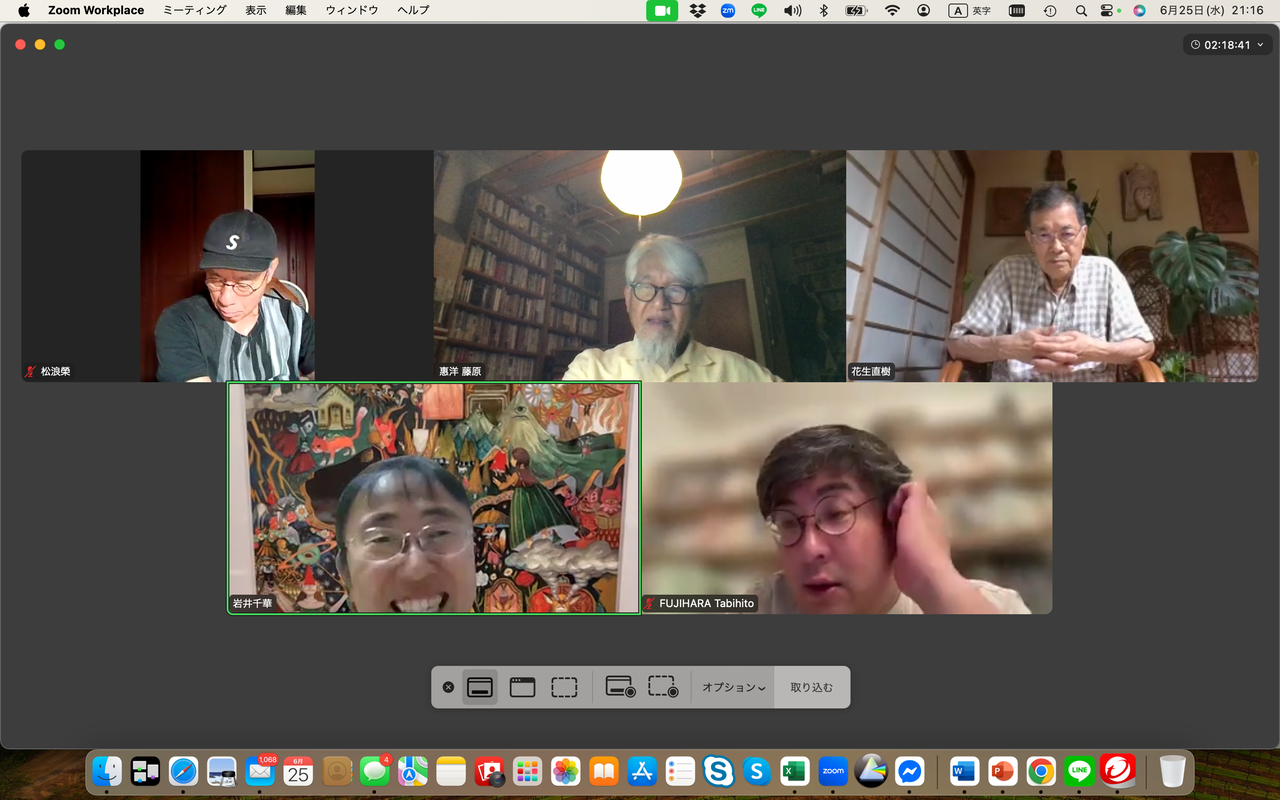Open the Bluetooth menu bar icon
Screen dimensions: 1280x800
(x=824, y=10)
